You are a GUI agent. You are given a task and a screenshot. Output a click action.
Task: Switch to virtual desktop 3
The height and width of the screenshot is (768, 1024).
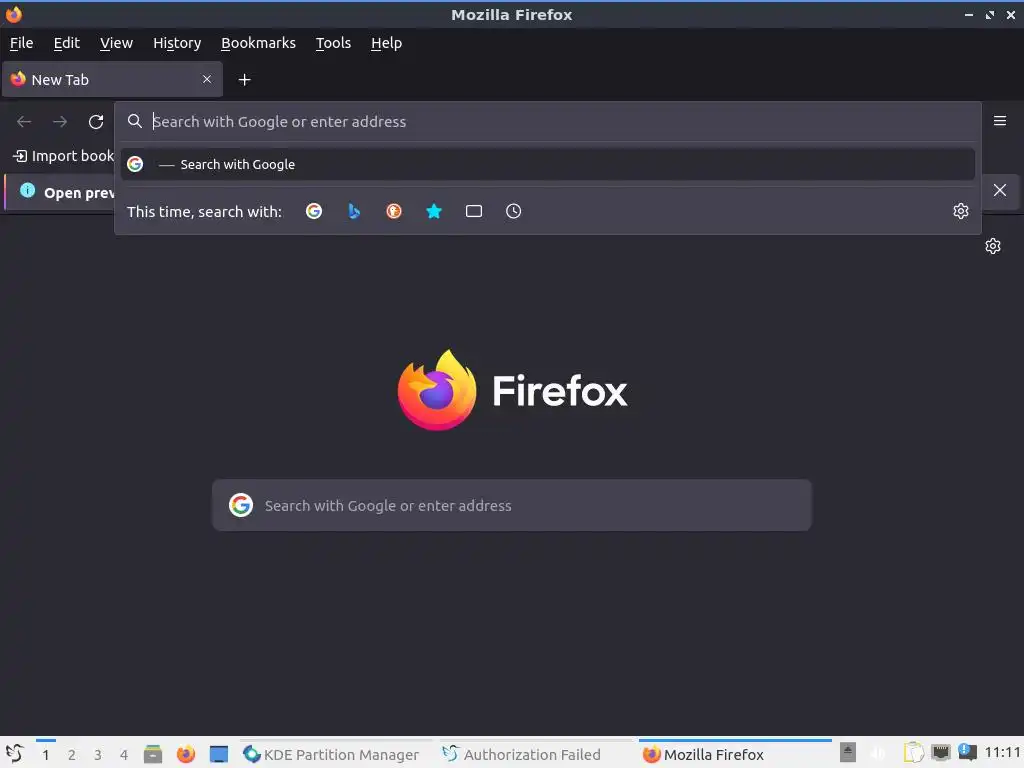(98, 755)
